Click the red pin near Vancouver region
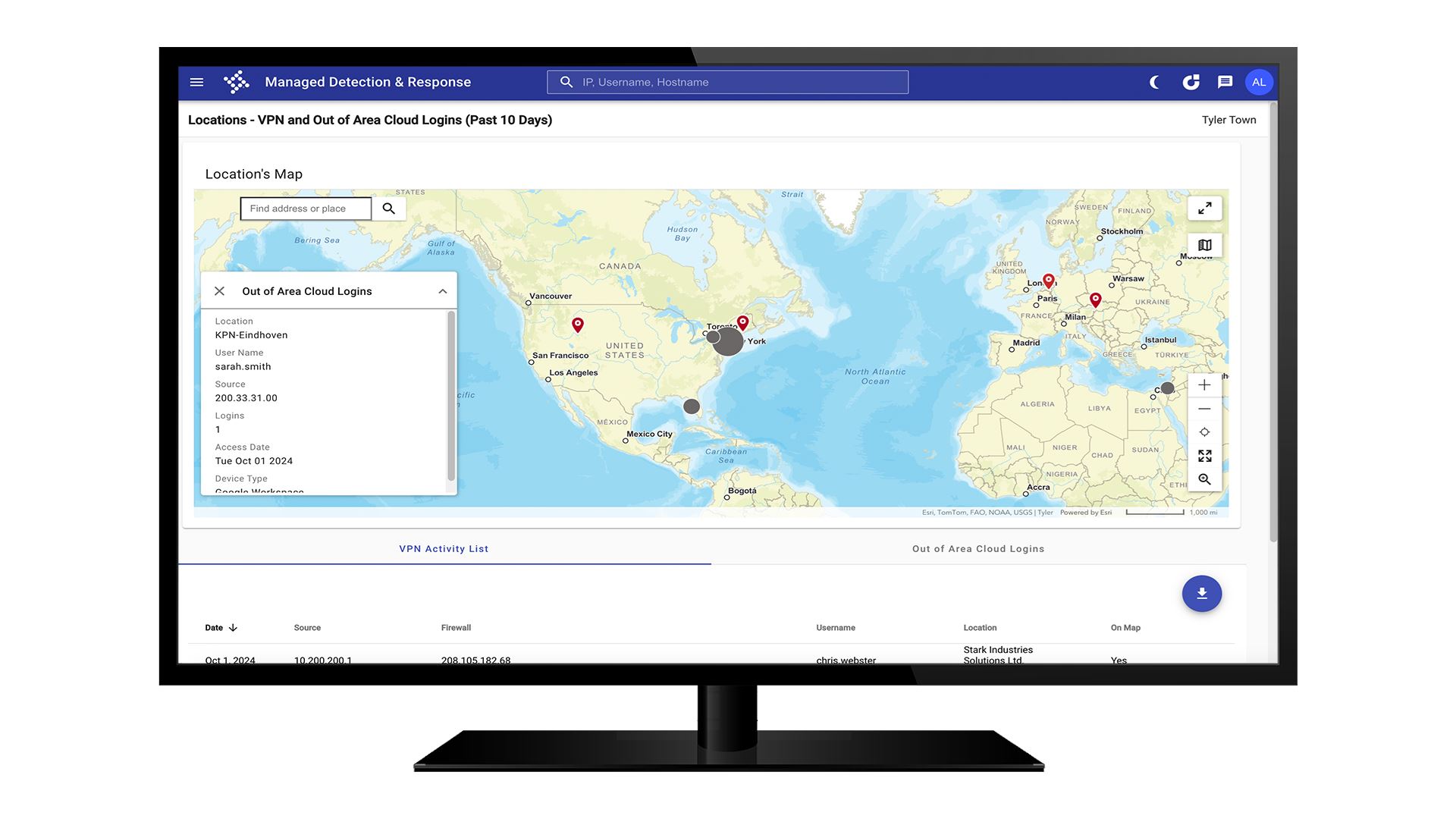 click(578, 325)
